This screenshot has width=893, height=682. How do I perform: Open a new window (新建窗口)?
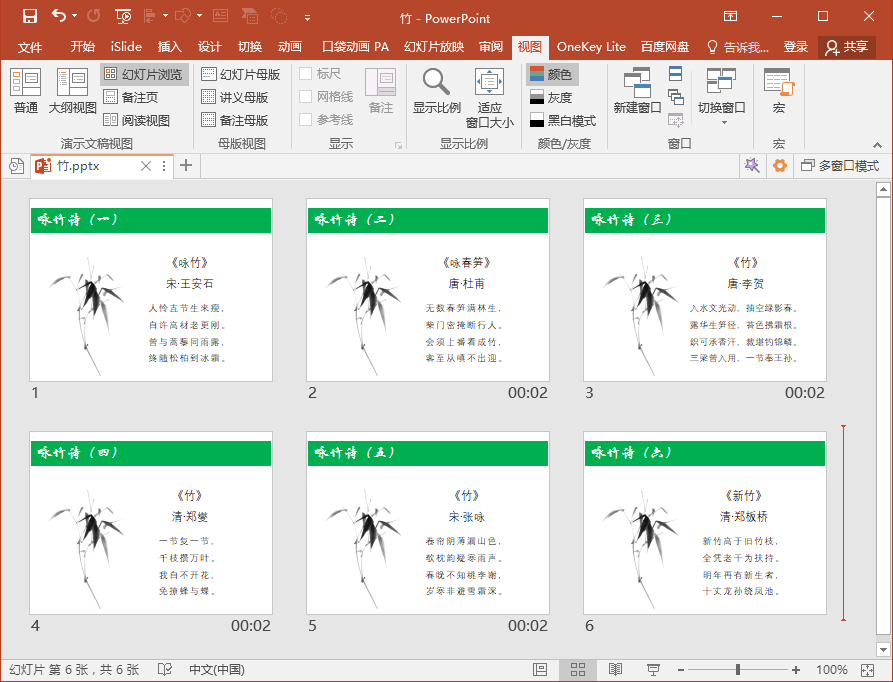[637, 91]
